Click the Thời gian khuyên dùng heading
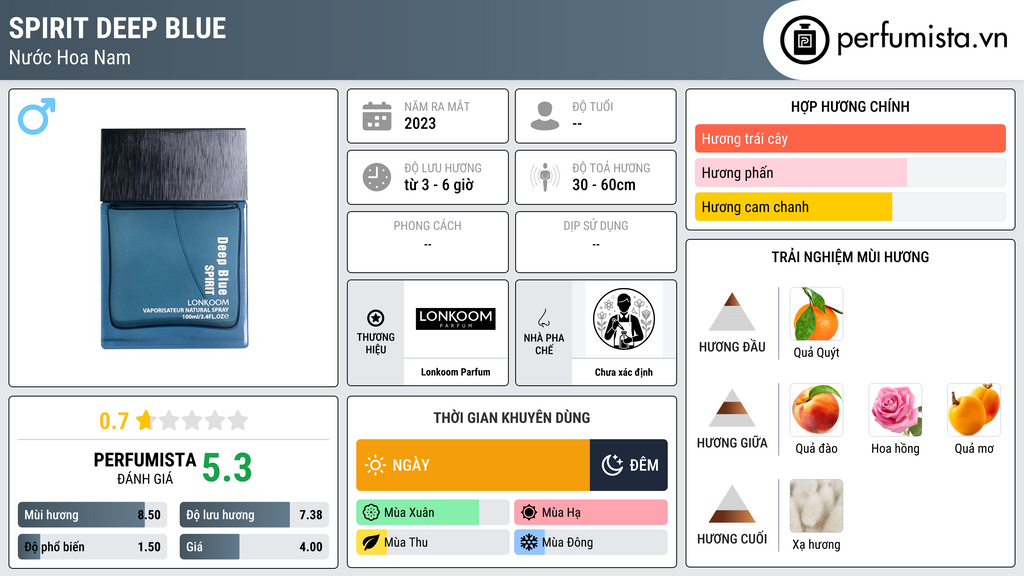The width and height of the screenshot is (1024, 576). point(512,418)
